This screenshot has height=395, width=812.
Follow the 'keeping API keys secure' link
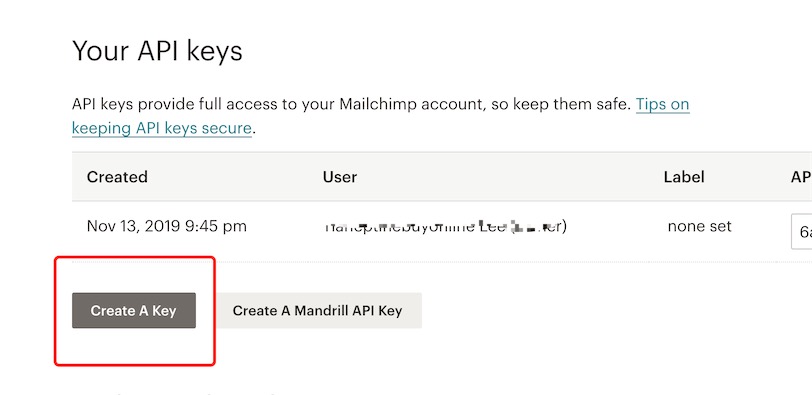(162, 127)
